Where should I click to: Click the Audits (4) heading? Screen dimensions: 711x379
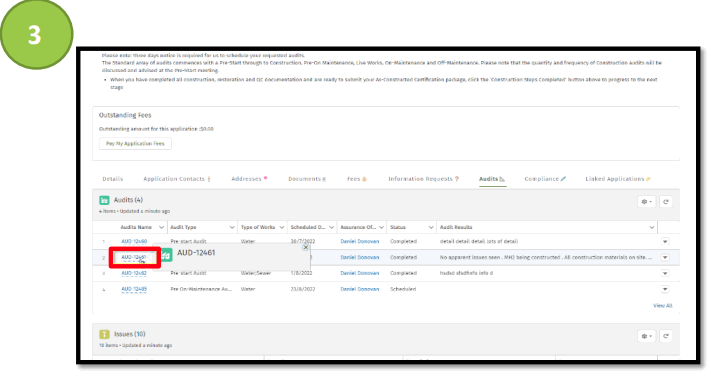[128, 200]
